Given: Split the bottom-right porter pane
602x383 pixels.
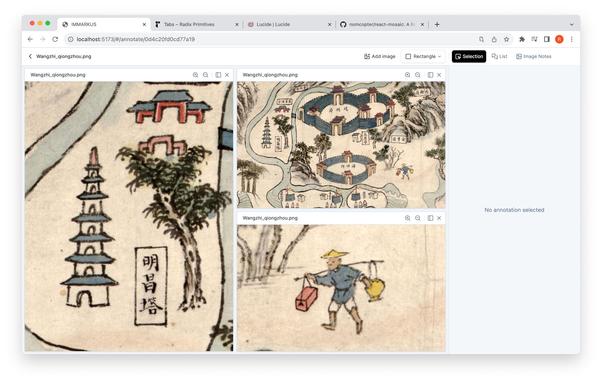Looking at the screenshot, I should 430,218.
